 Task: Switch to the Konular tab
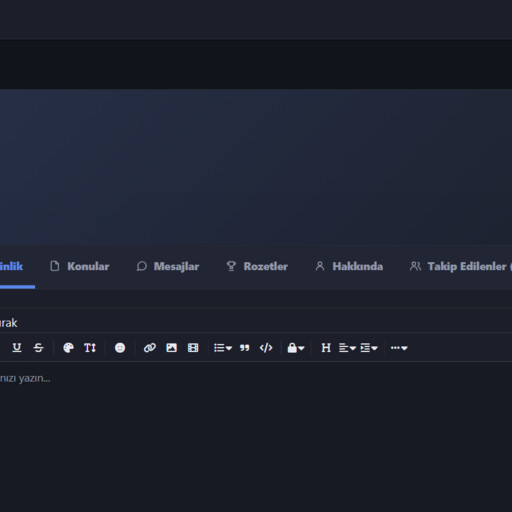coord(79,266)
